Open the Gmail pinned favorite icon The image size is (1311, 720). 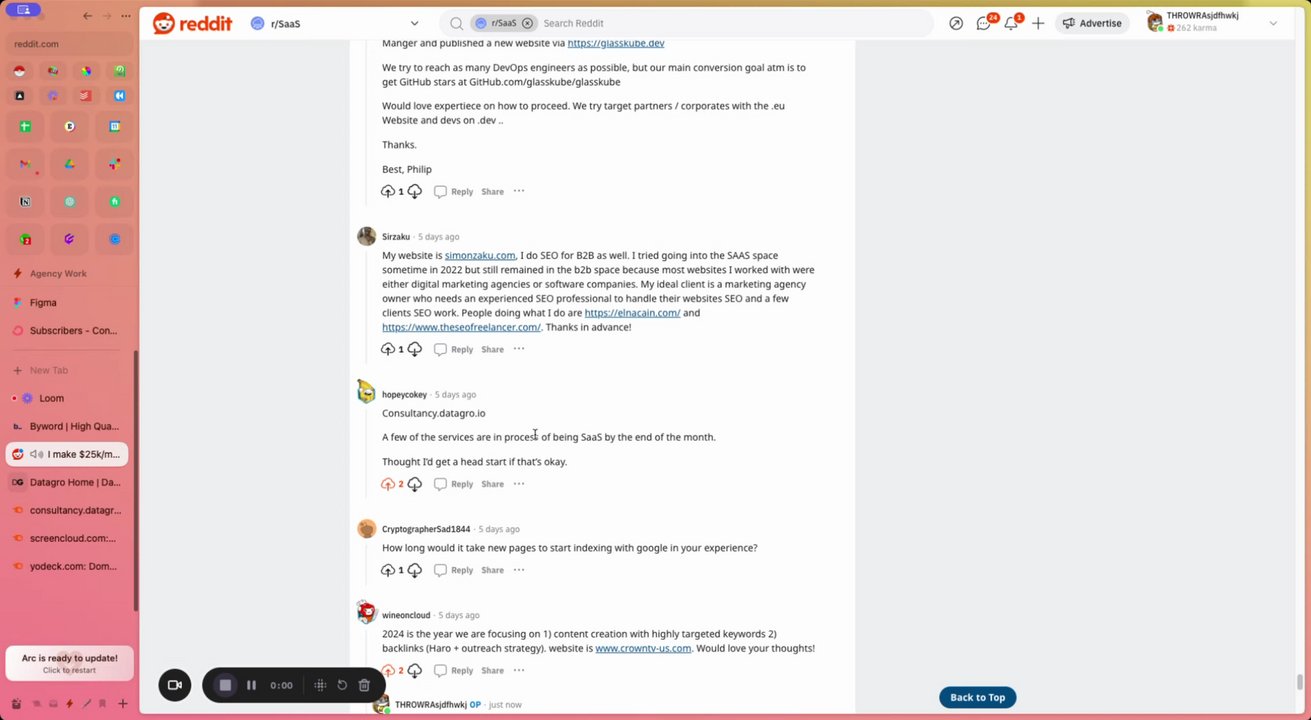[x=25, y=164]
